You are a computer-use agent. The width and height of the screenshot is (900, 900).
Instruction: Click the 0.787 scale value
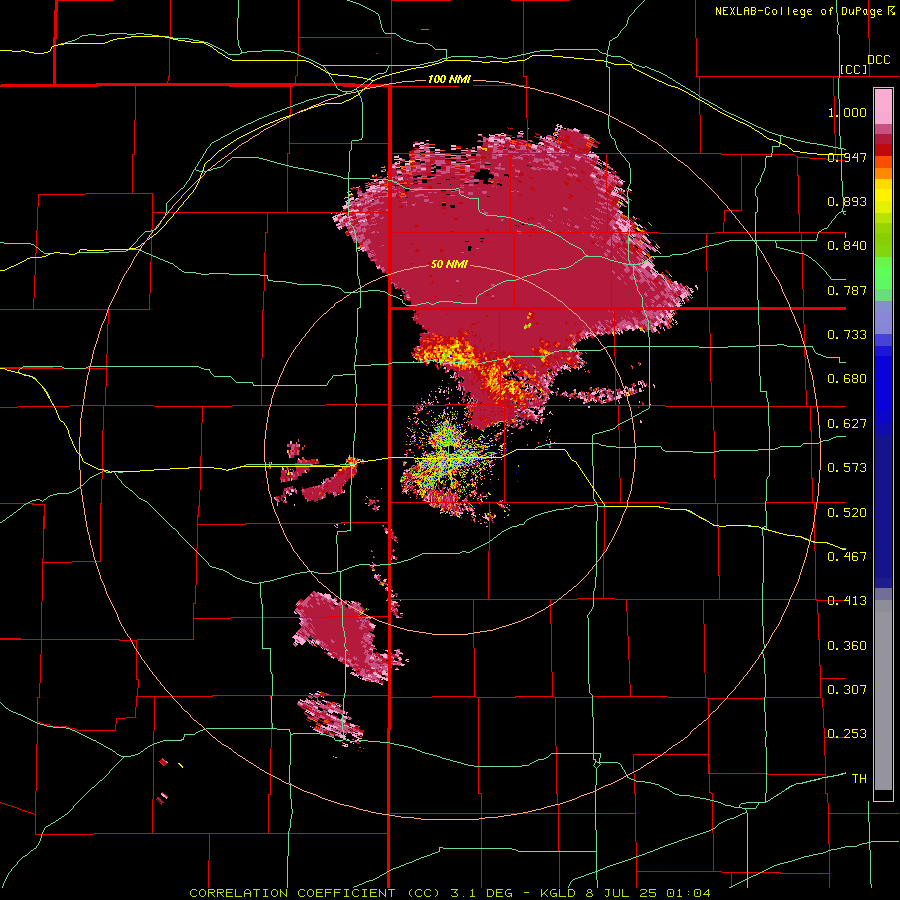pos(847,290)
